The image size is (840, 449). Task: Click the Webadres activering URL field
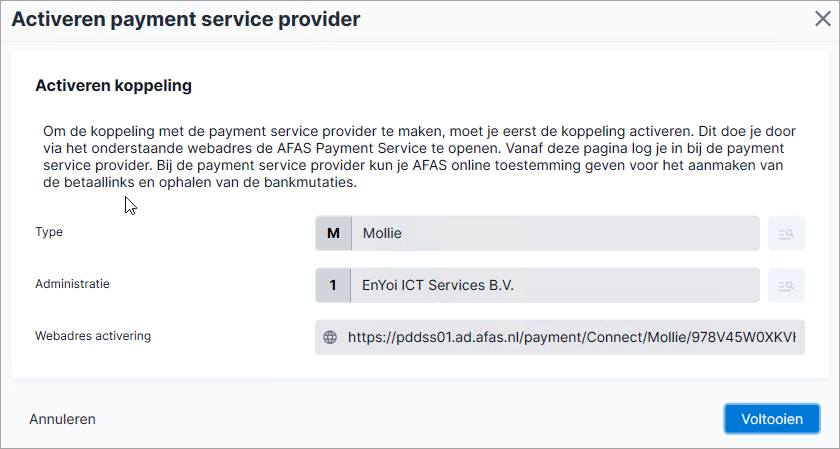560,337
